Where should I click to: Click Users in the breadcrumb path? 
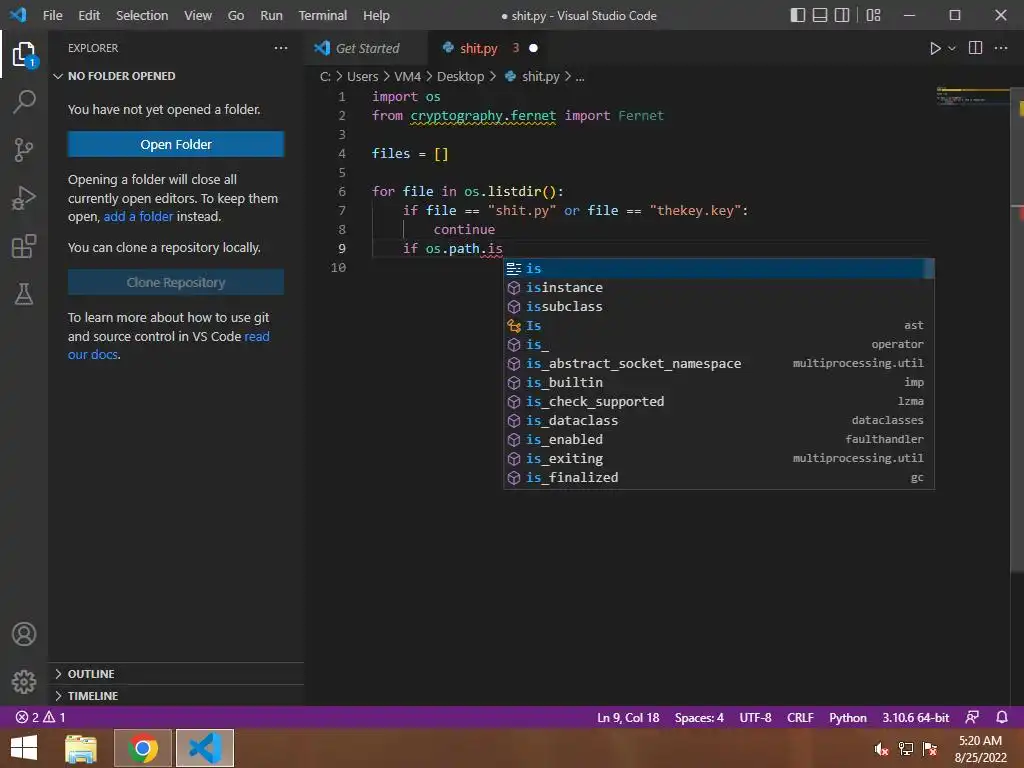tap(362, 76)
